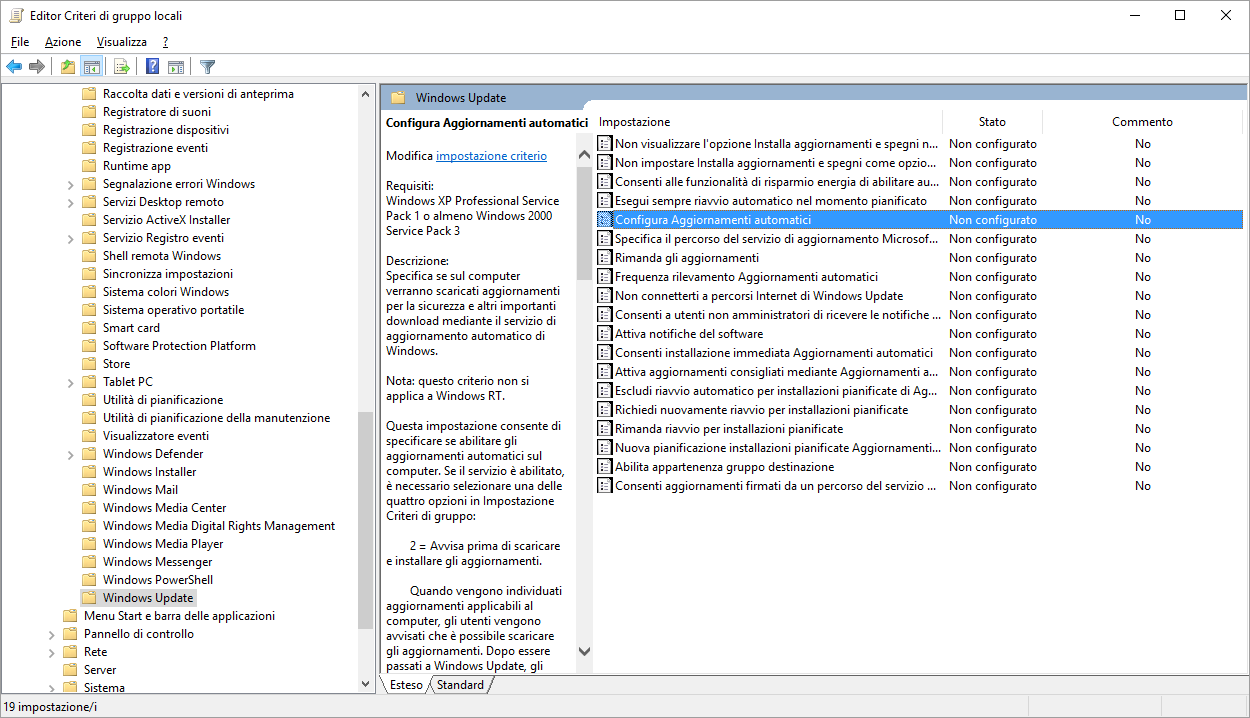1250x718 pixels.
Task: Sort by the Stato column header
Action: pyautogui.click(x=992, y=122)
